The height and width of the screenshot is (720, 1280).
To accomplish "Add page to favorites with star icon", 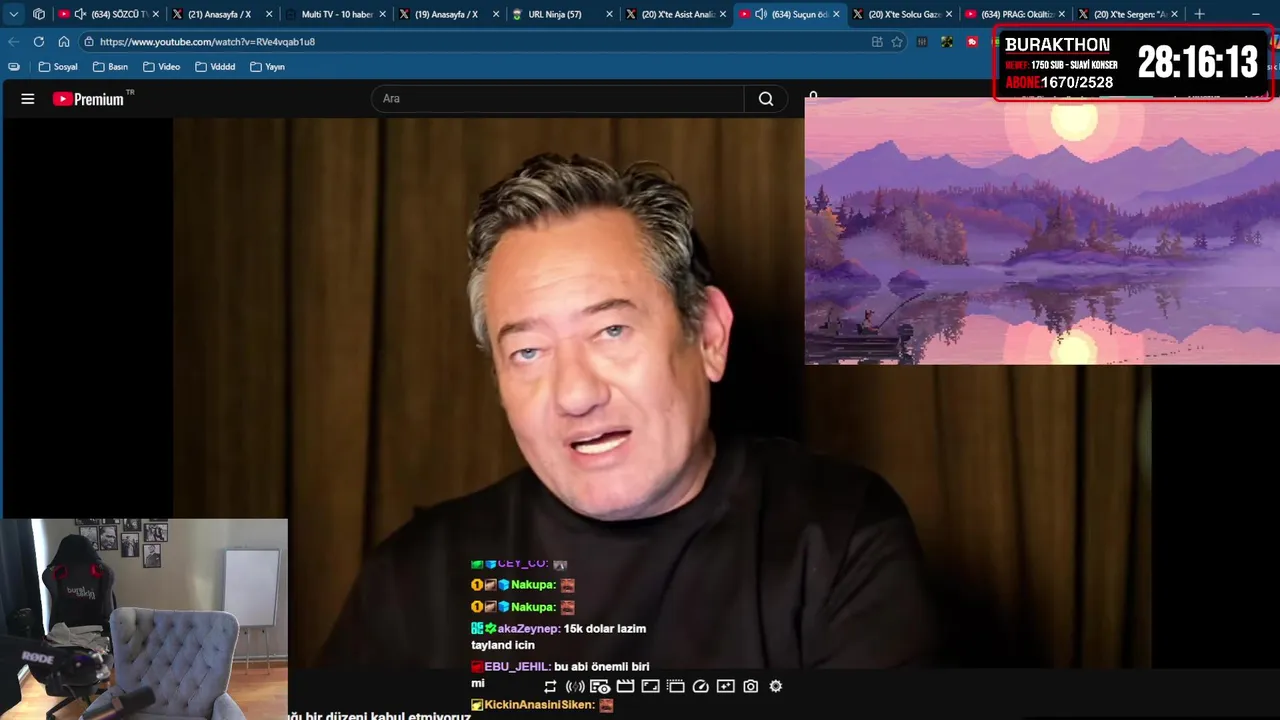I will [897, 42].
